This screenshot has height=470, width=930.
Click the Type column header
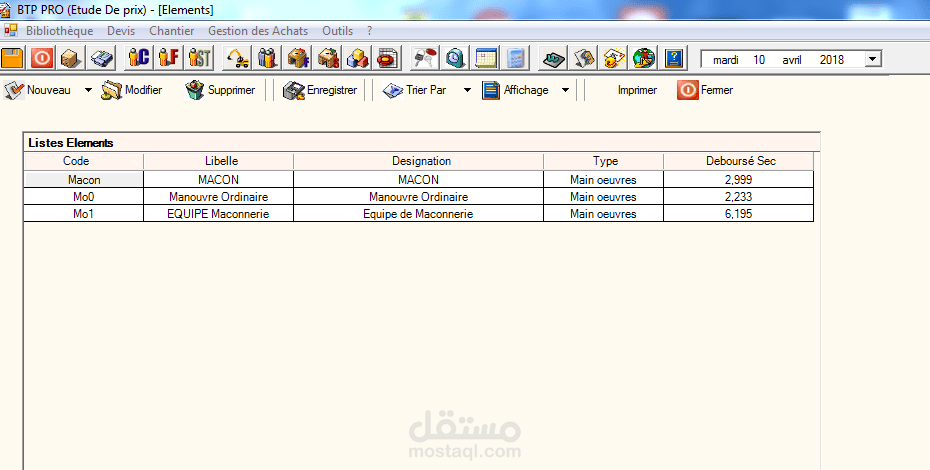(603, 161)
